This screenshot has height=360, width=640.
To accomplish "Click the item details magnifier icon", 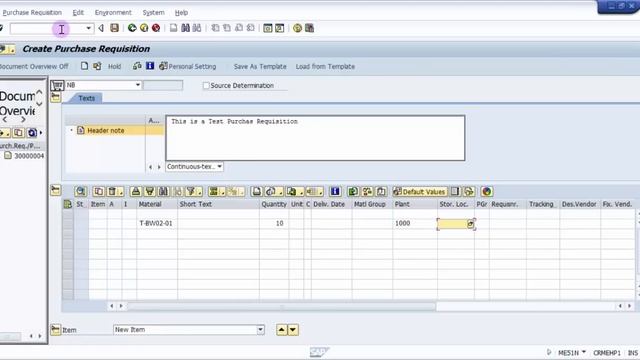I will (81, 191).
